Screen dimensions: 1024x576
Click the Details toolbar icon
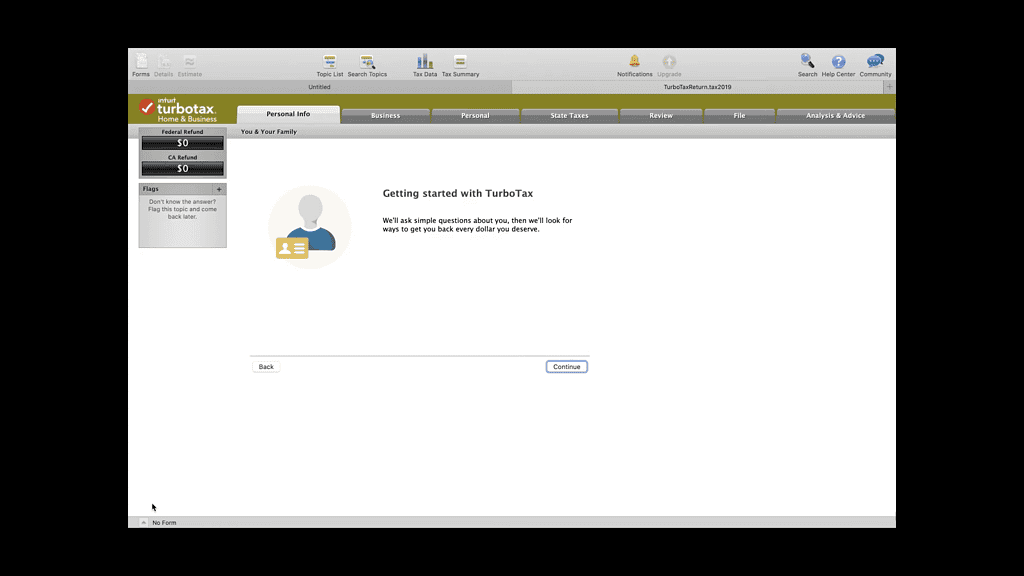(163, 65)
